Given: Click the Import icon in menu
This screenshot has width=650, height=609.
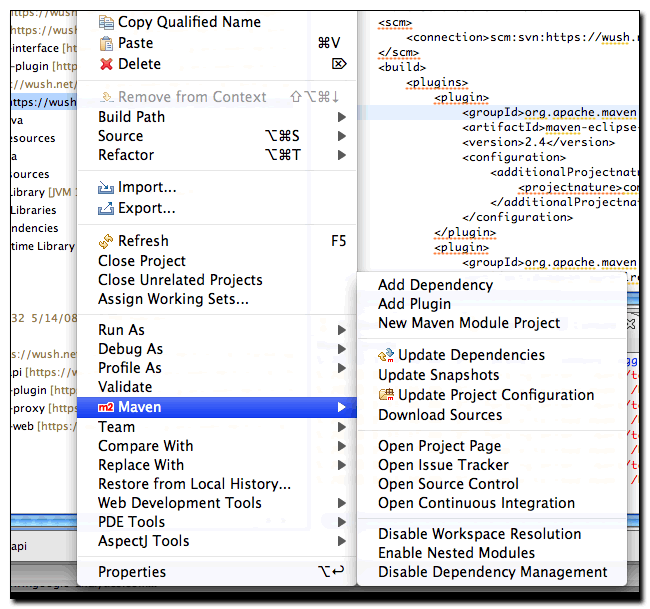Looking at the screenshot, I should (106, 188).
